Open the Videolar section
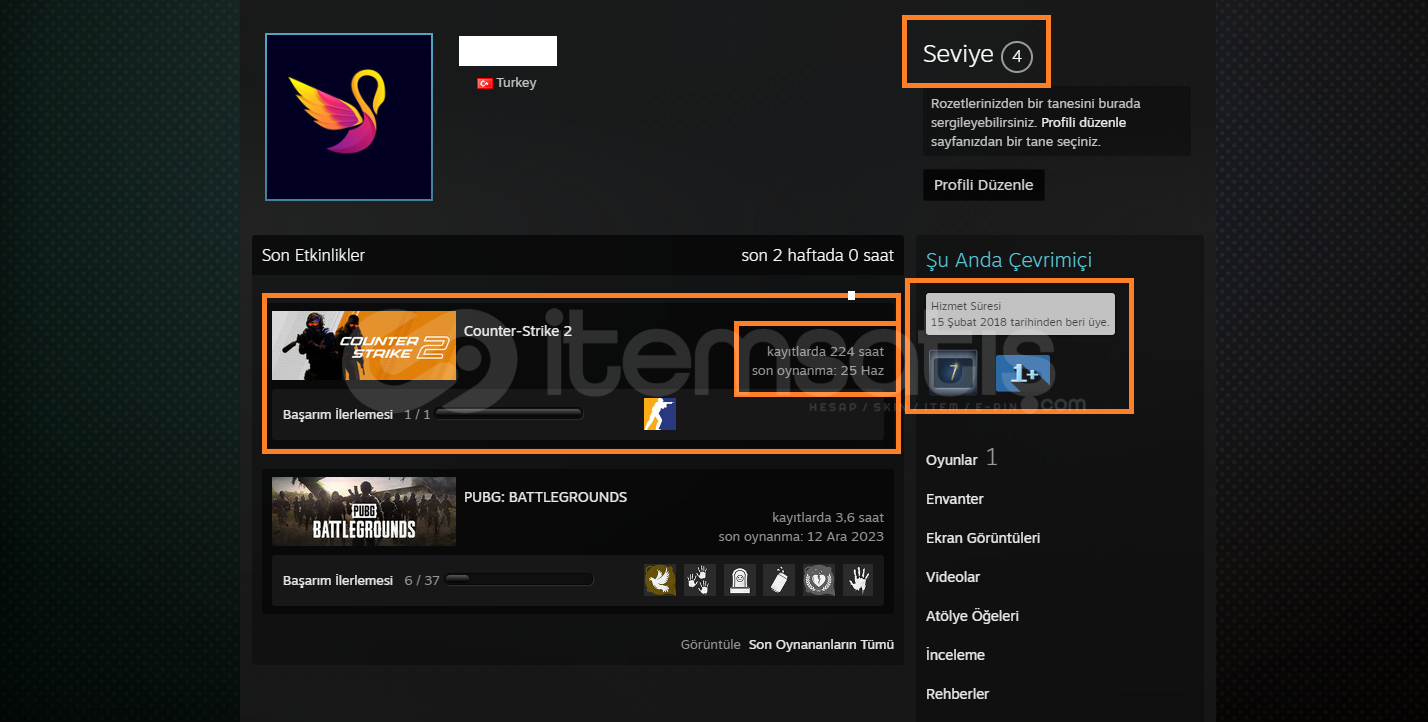This screenshot has width=1428, height=722. coord(953,577)
